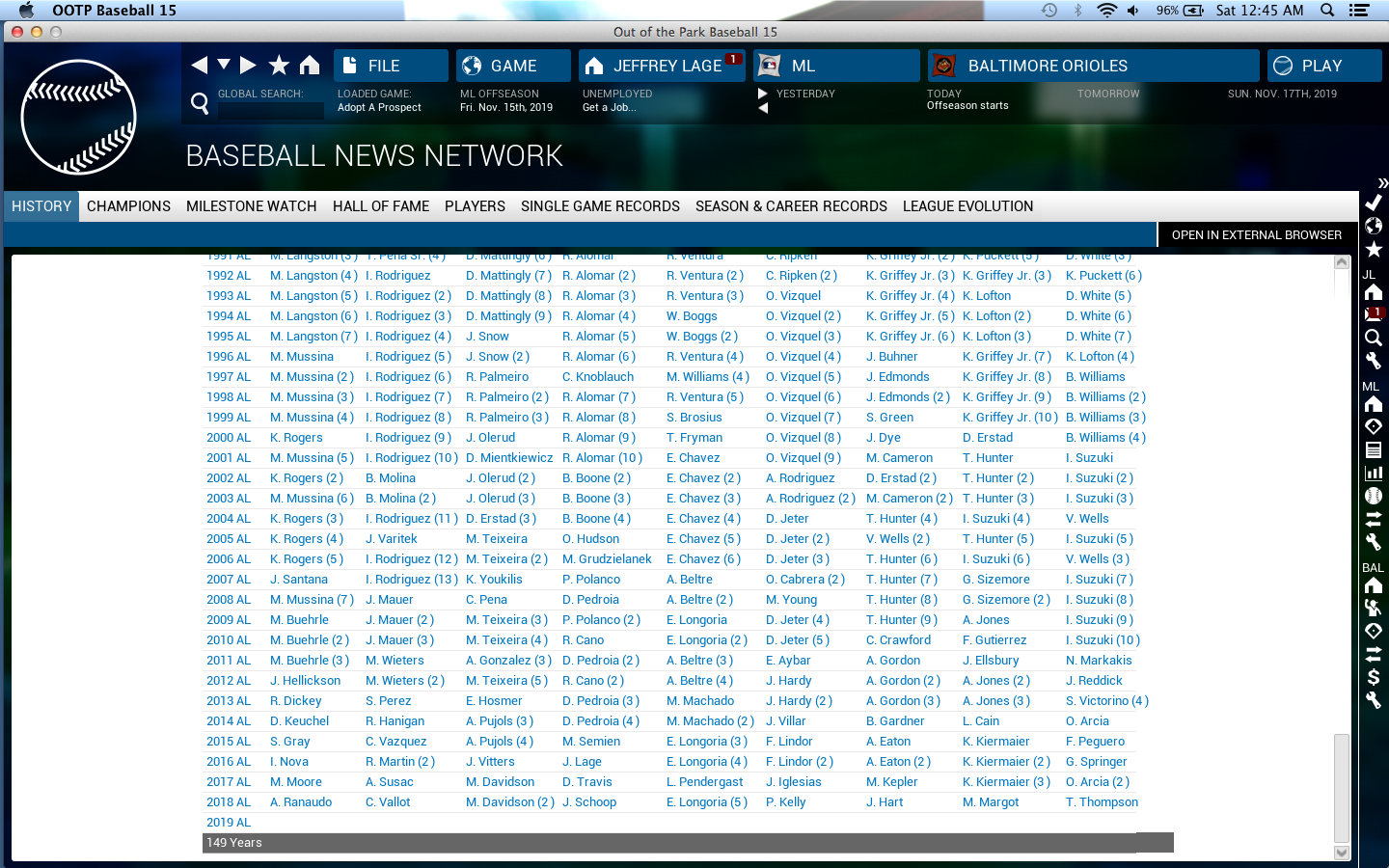Click the baseball icon in right sidebar
The image size is (1389, 868).
tap(1374, 496)
